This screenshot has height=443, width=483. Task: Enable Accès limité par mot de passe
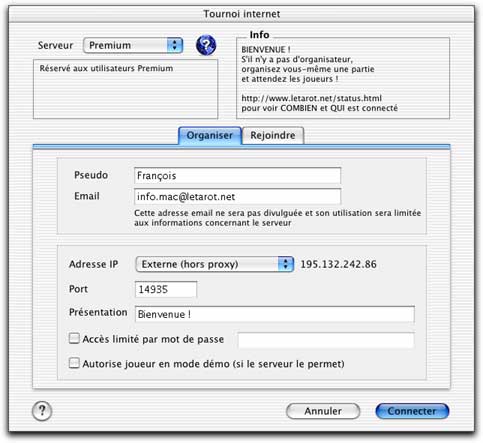pos(74,338)
